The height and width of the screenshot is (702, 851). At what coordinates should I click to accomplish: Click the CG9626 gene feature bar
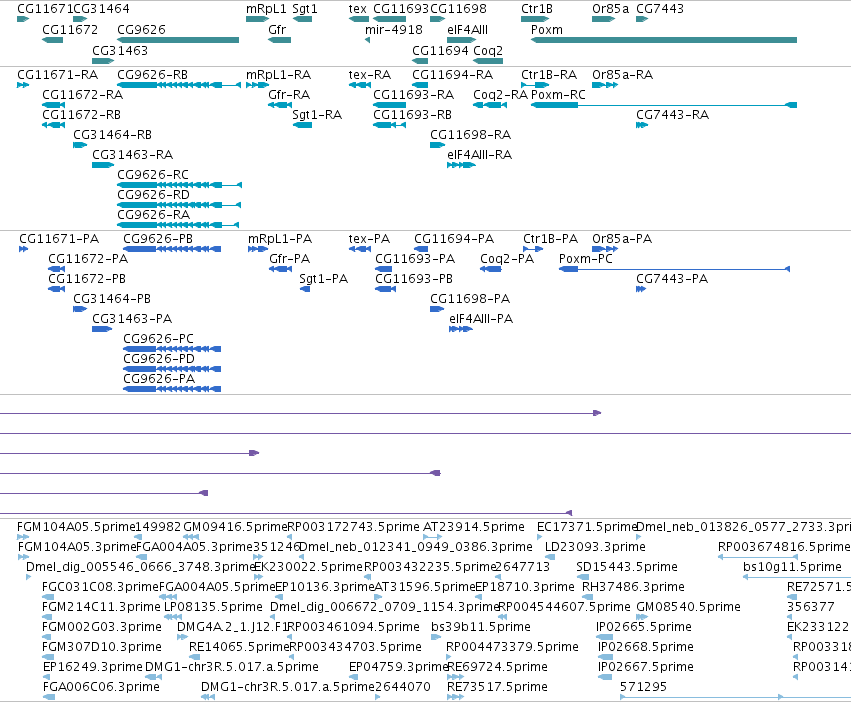(178, 40)
